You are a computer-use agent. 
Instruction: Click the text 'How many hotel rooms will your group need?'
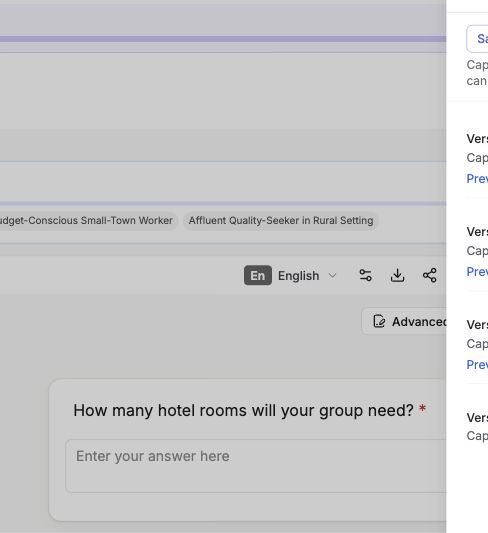click(x=243, y=410)
